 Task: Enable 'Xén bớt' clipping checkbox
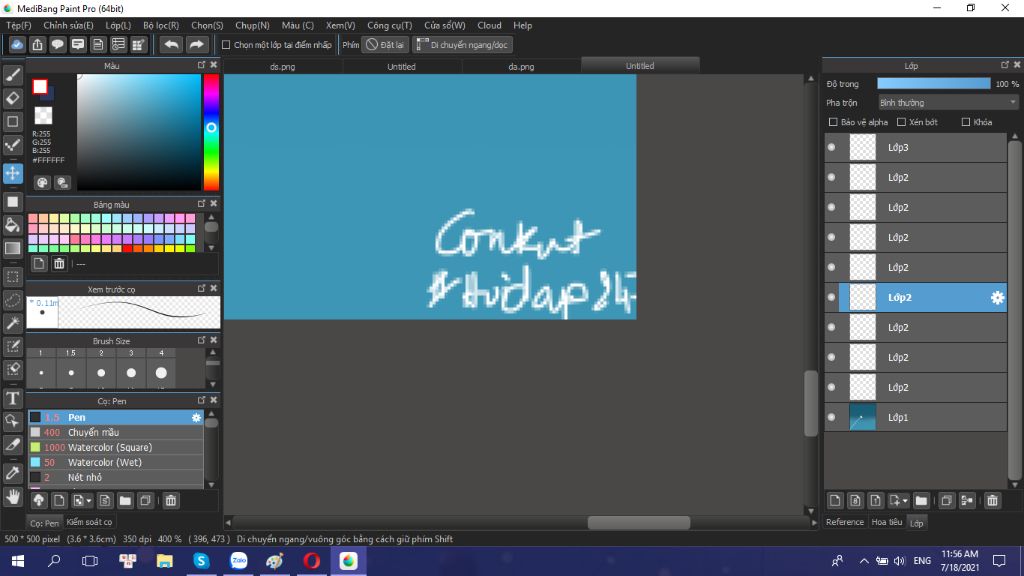coord(901,122)
